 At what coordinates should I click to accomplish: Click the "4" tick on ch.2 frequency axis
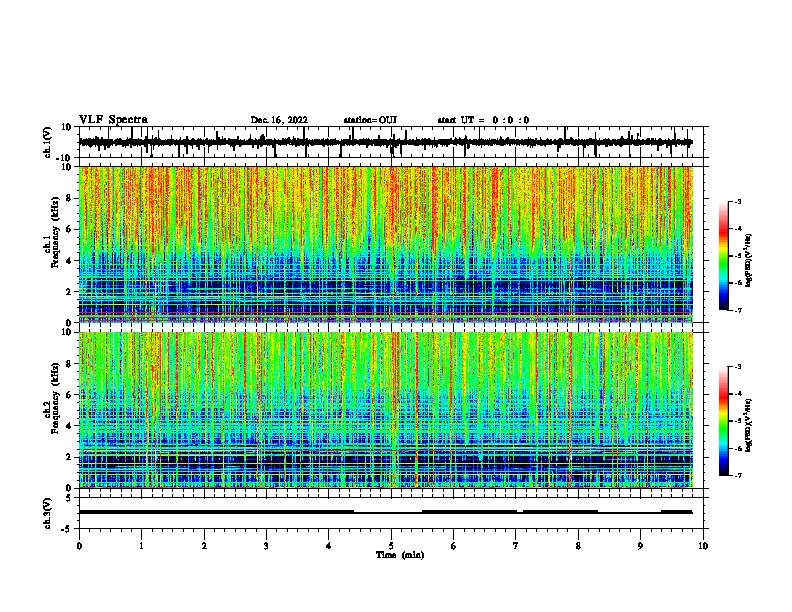[x=70, y=426]
